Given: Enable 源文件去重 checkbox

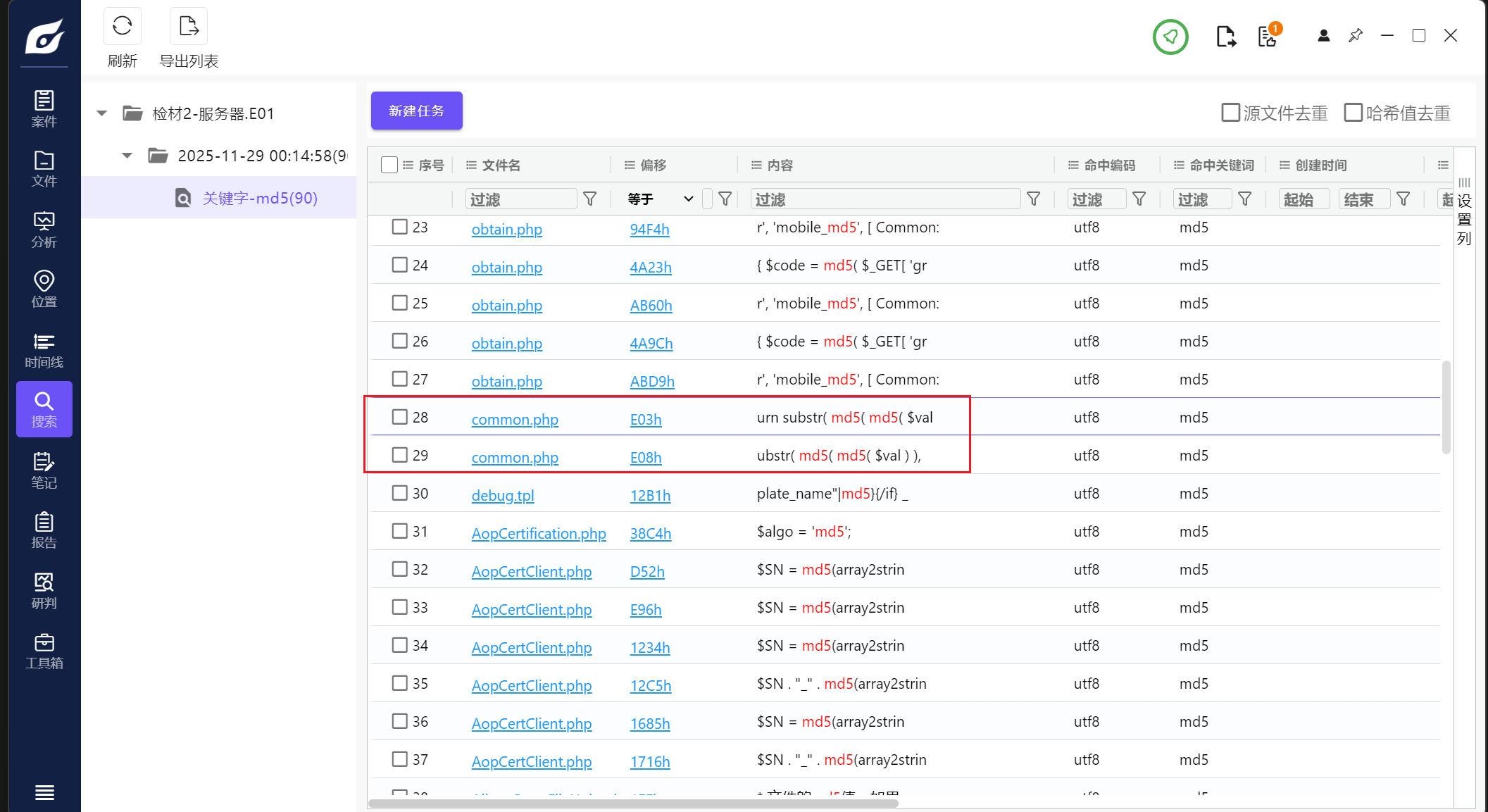Looking at the screenshot, I should pyautogui.click(x=1230, y=113).
